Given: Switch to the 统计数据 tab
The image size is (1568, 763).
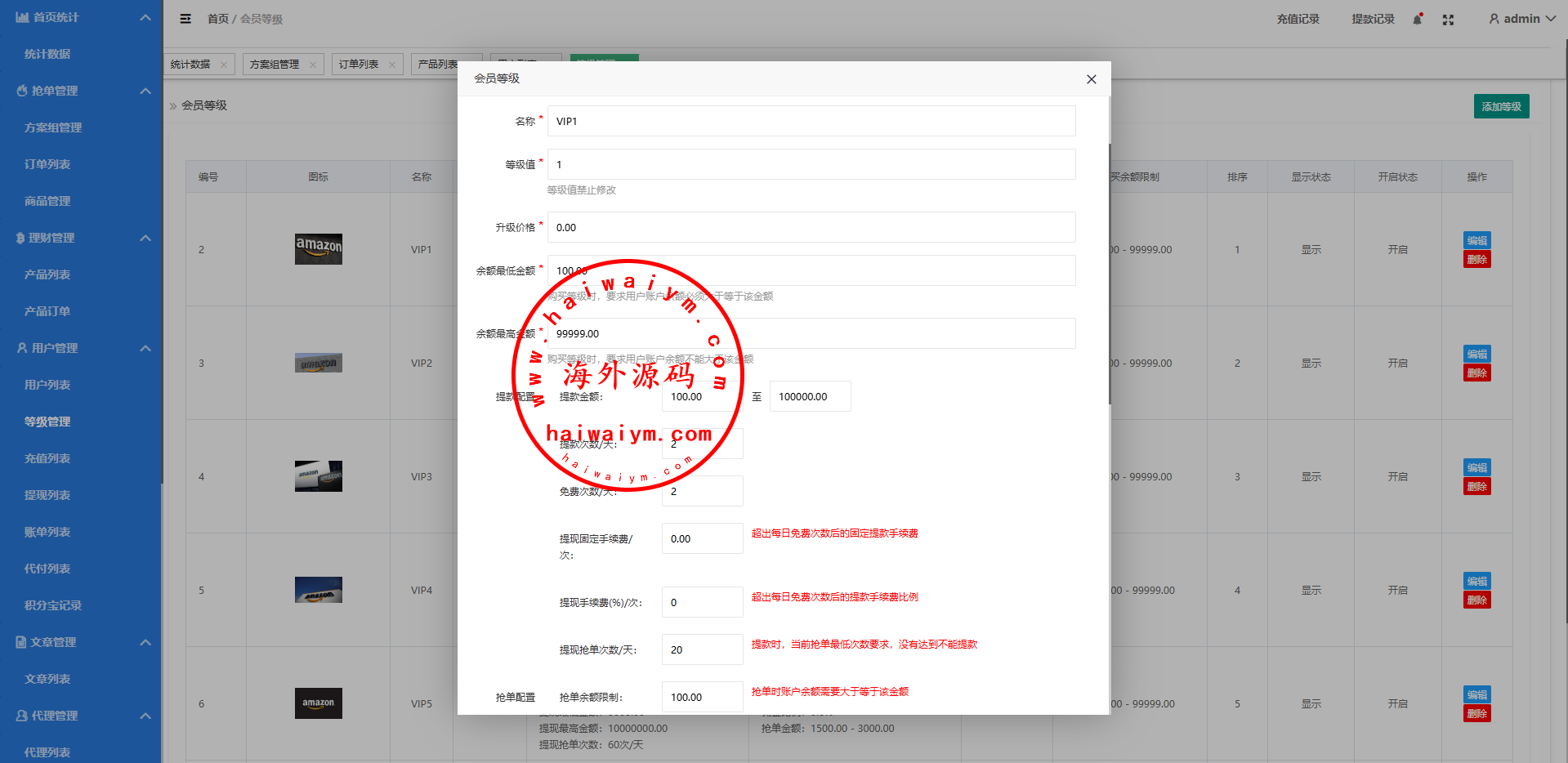Looking at the screenshot, I should pyautogui.click(x=190, y=65).
